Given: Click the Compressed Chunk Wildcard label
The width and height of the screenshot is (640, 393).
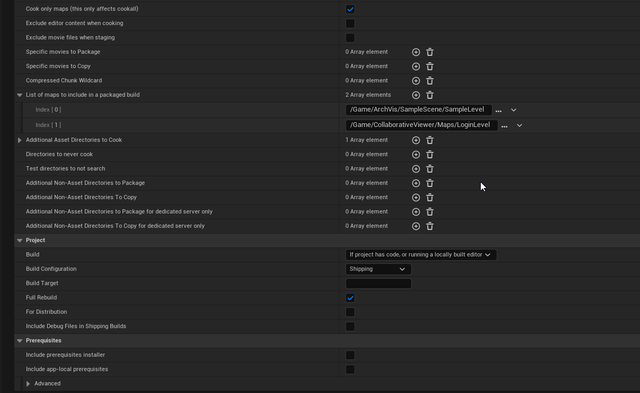Looking at the screenshot, I should click(x=64, y=80).
